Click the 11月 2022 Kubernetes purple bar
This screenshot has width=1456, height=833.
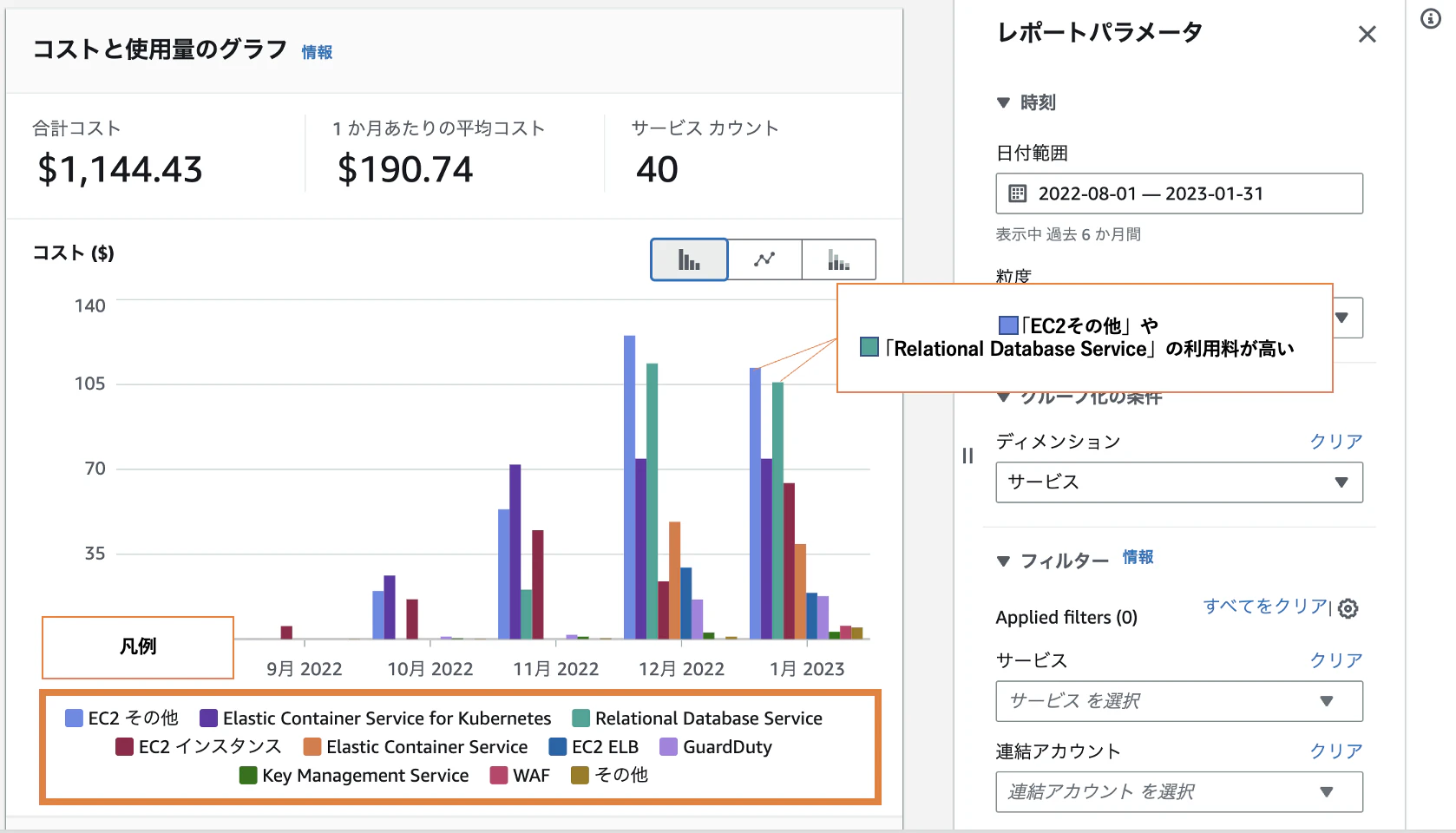pos(515,552)
